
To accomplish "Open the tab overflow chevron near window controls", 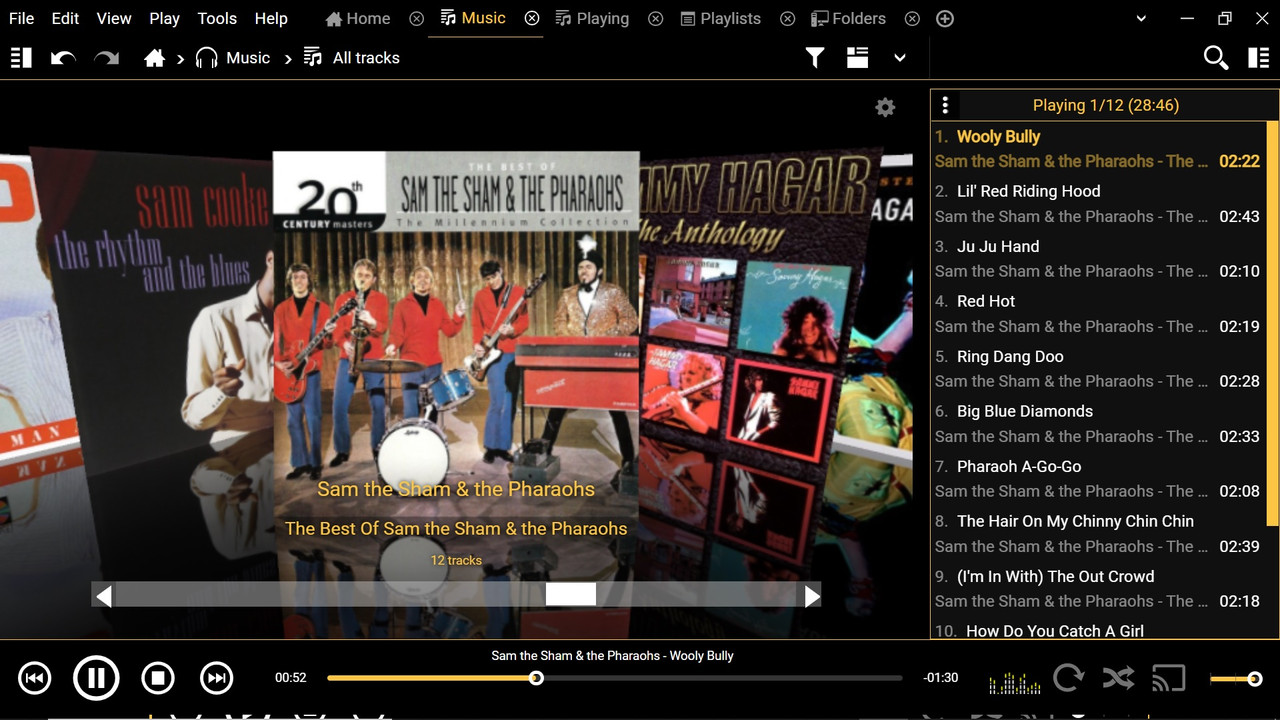I will 1140,18.
